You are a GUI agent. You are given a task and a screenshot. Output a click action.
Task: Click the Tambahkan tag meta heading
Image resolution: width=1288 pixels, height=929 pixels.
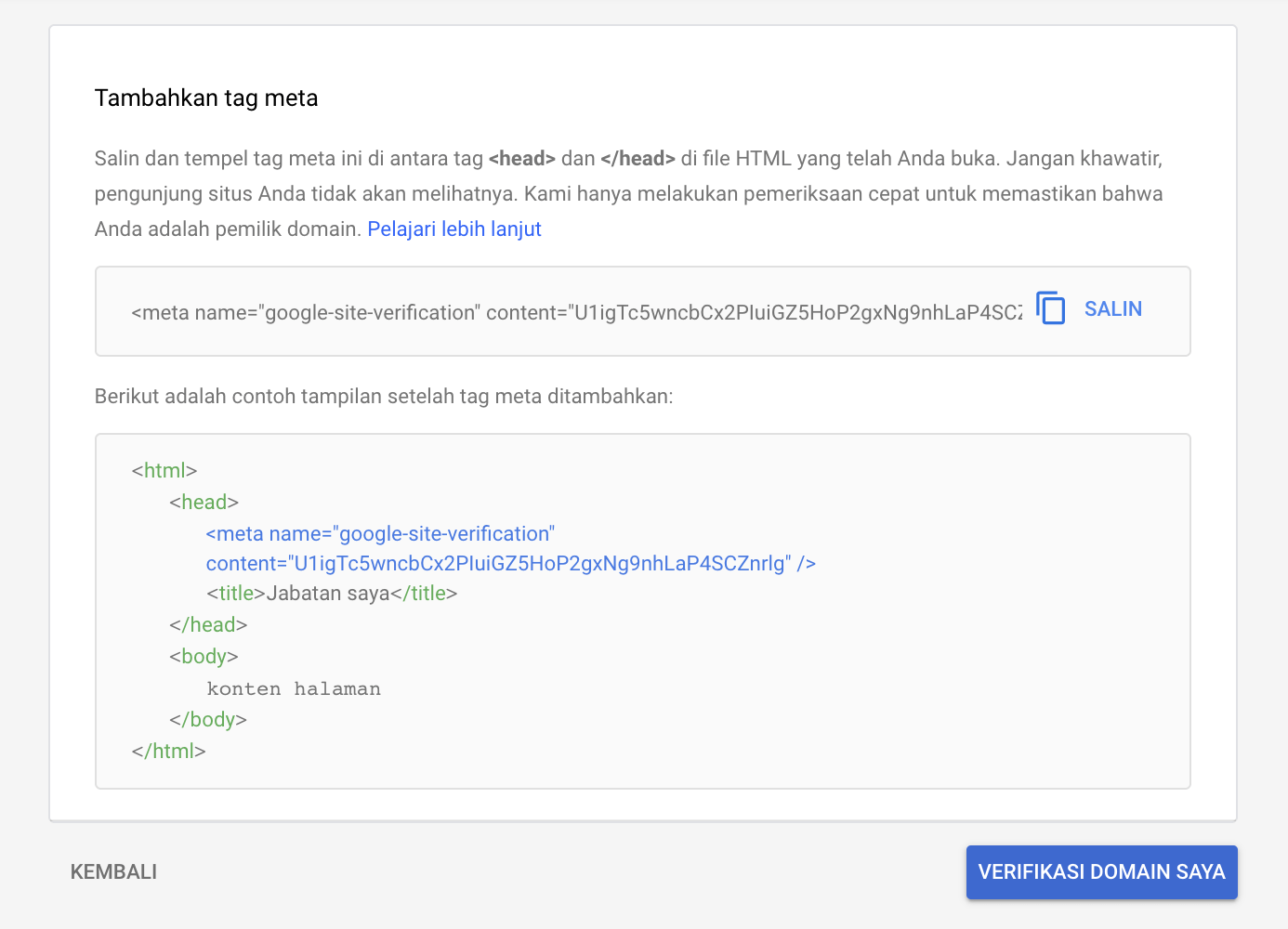click(x=205, y=98)
